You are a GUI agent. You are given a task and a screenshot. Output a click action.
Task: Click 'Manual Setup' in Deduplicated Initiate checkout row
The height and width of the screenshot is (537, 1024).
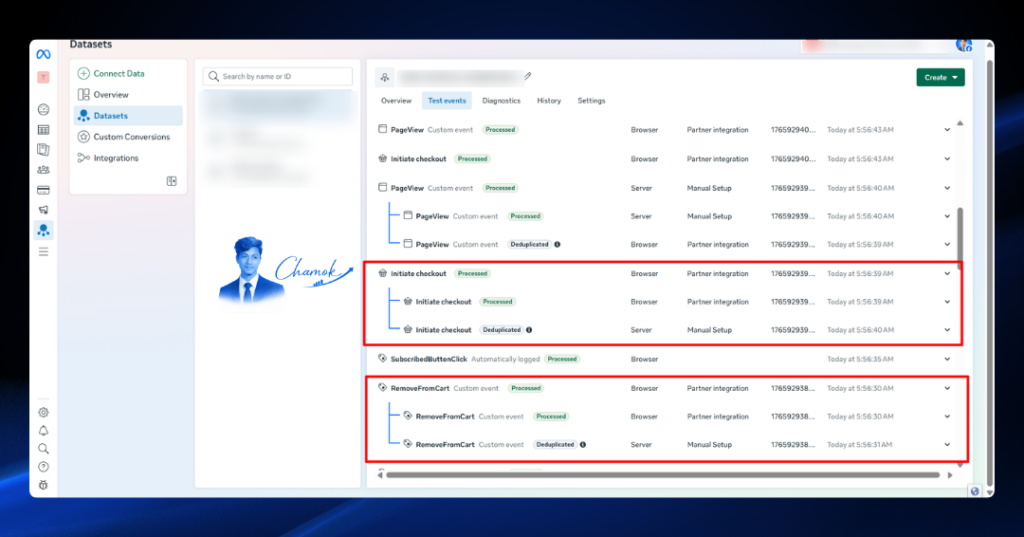point(709,330)
